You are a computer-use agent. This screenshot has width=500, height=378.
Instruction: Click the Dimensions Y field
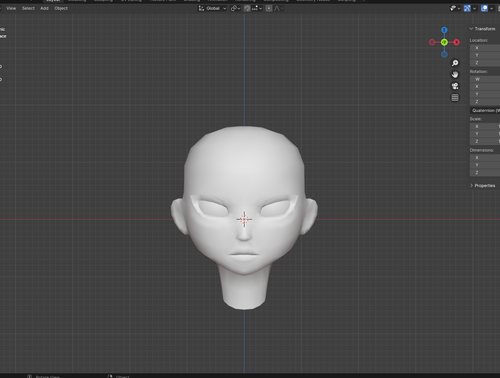[485, 165]
